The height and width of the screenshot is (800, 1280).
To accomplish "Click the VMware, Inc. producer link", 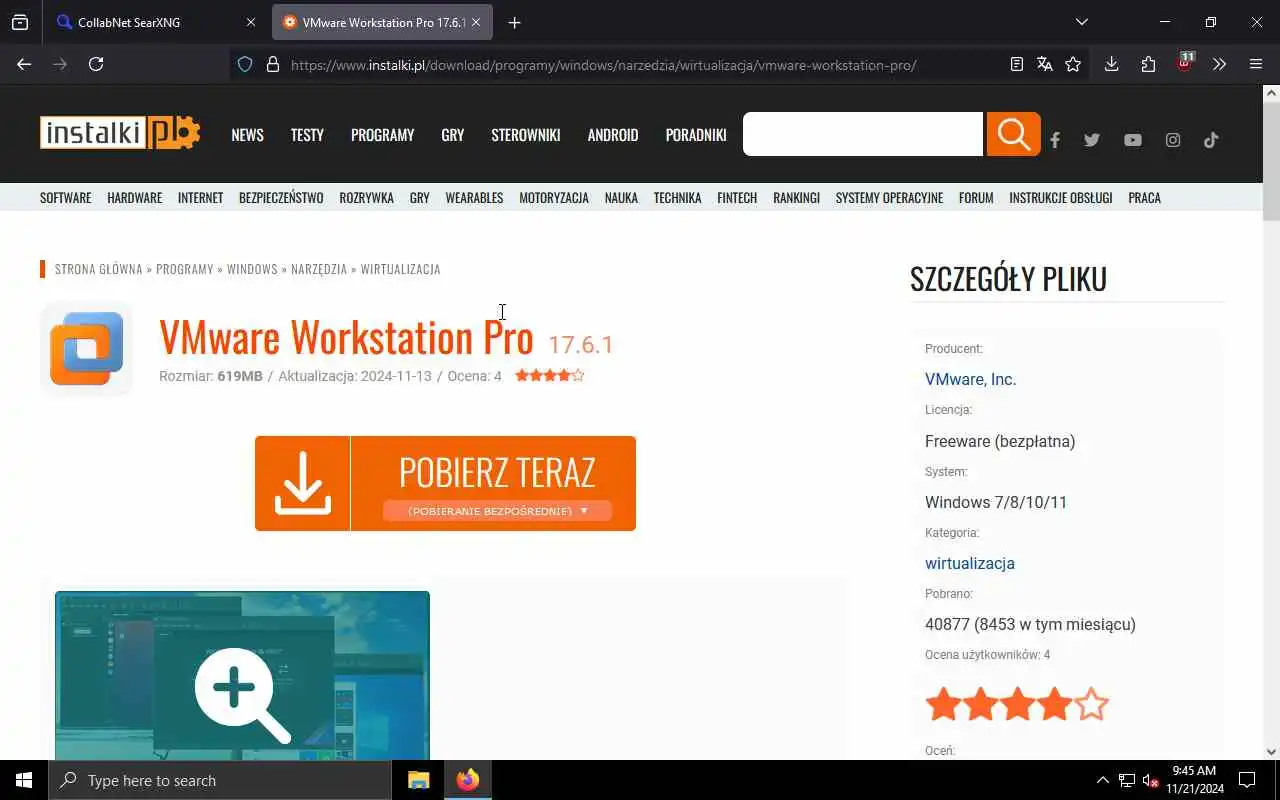I will pos(970,380).
